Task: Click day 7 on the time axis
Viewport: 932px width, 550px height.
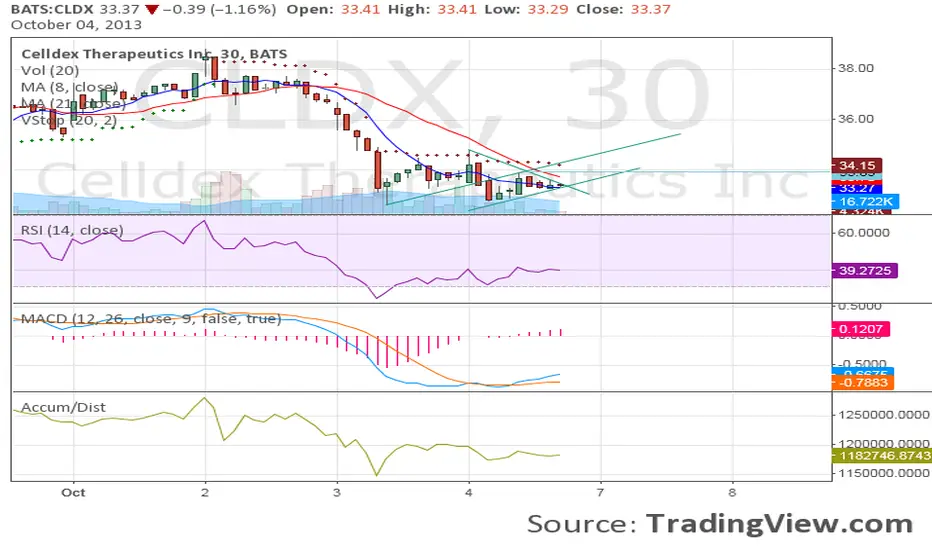Action: (x=600, y=493)
